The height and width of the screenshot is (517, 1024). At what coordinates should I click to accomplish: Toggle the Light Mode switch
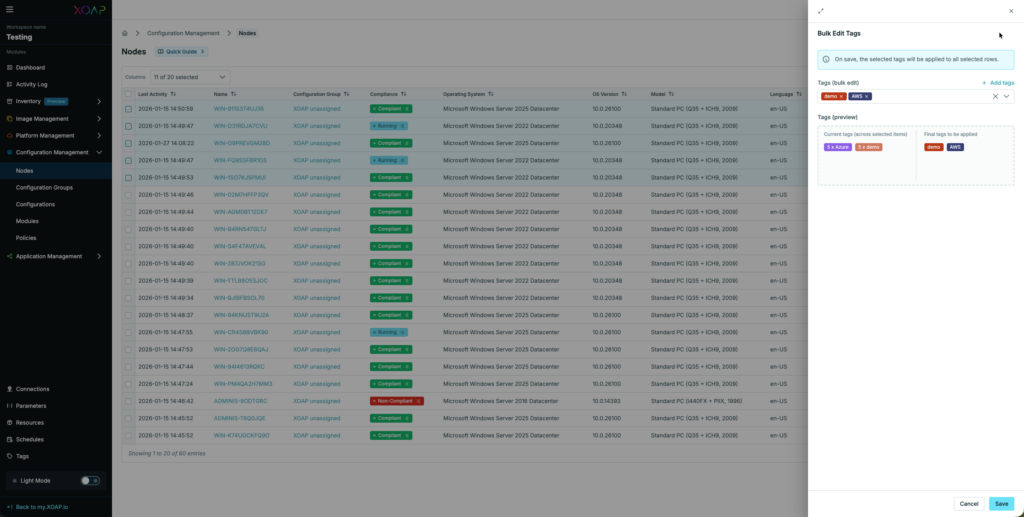tap(90, 480)
